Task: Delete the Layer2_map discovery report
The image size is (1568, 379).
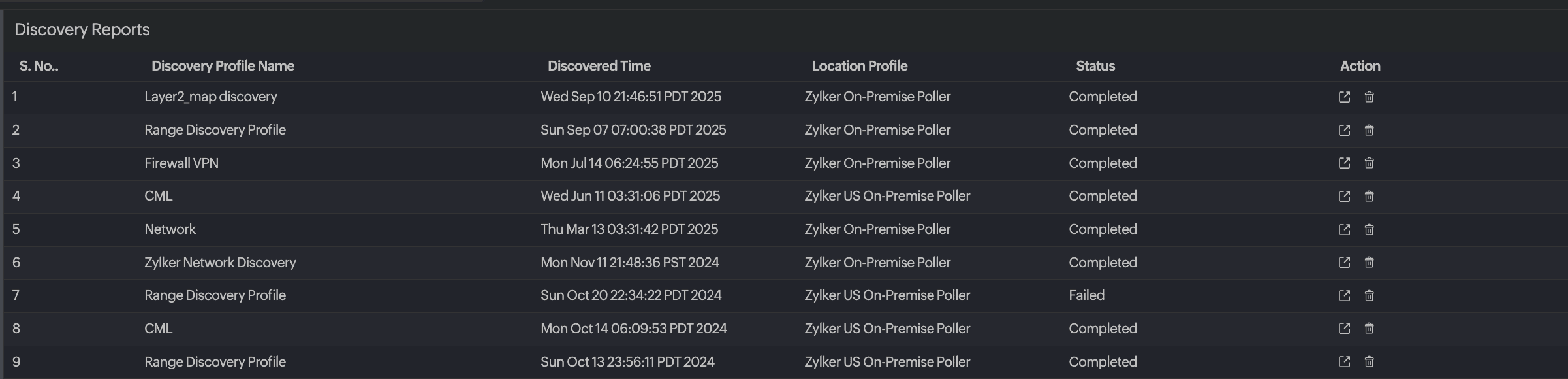Action: tap(1369, 97)
